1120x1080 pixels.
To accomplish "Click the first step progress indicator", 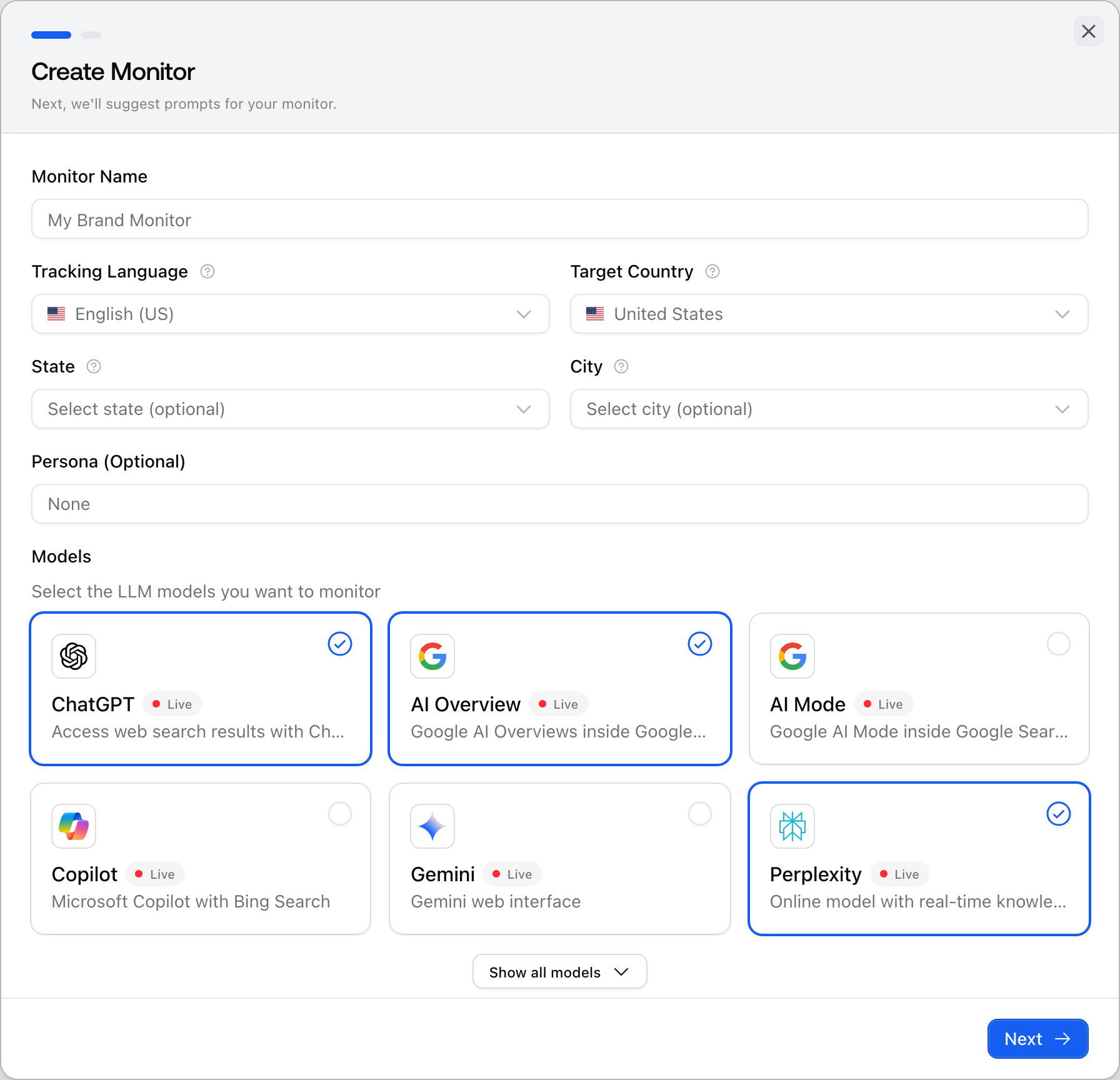I will [51, 35].
